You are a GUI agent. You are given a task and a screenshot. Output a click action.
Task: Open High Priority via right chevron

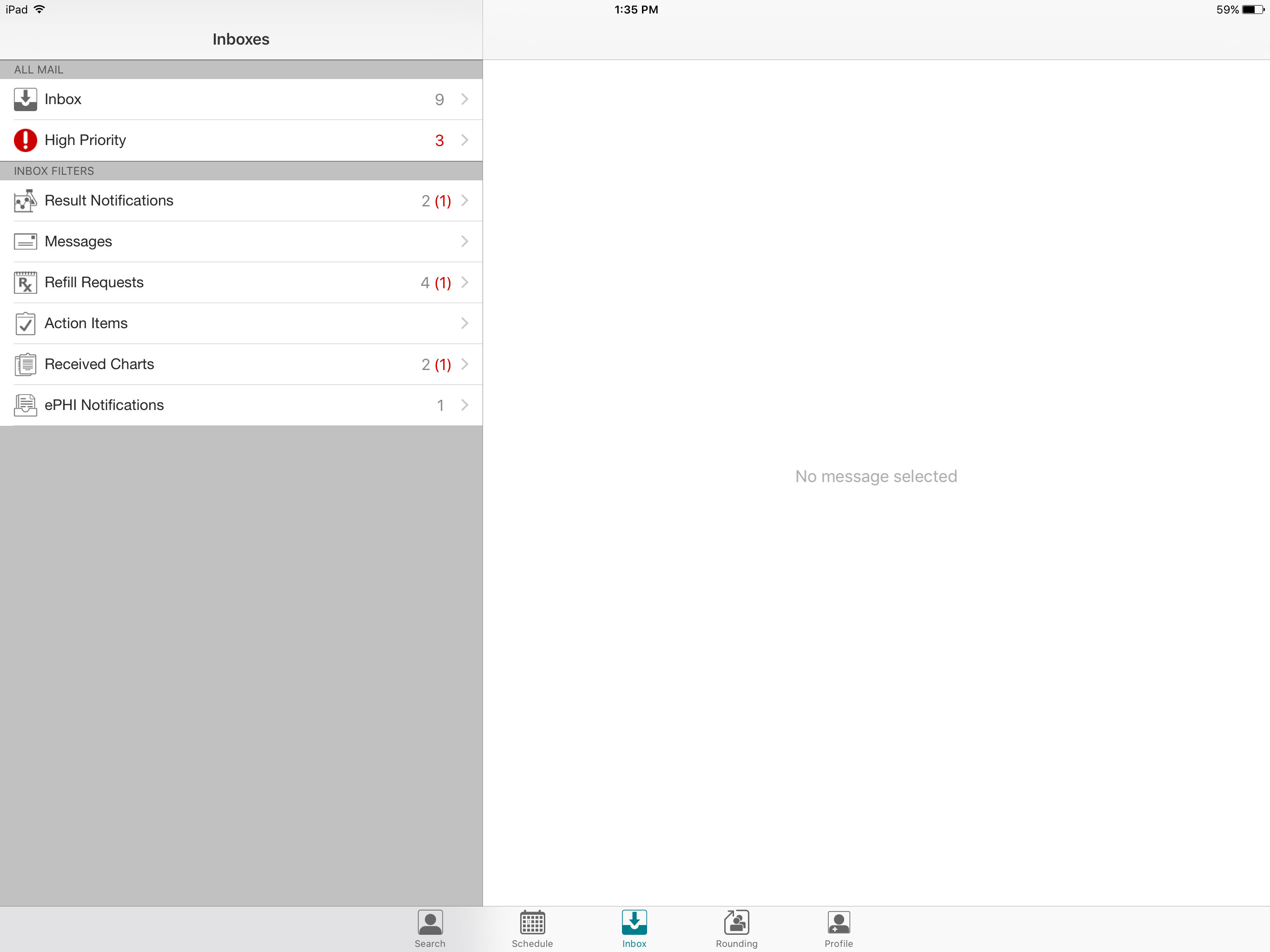[x=464, y=140]
